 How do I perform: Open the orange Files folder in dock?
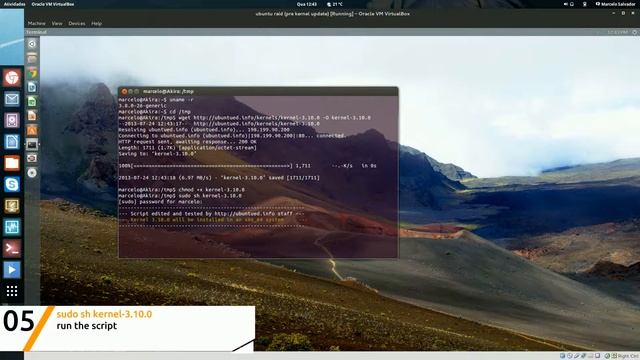coord(12,163)
